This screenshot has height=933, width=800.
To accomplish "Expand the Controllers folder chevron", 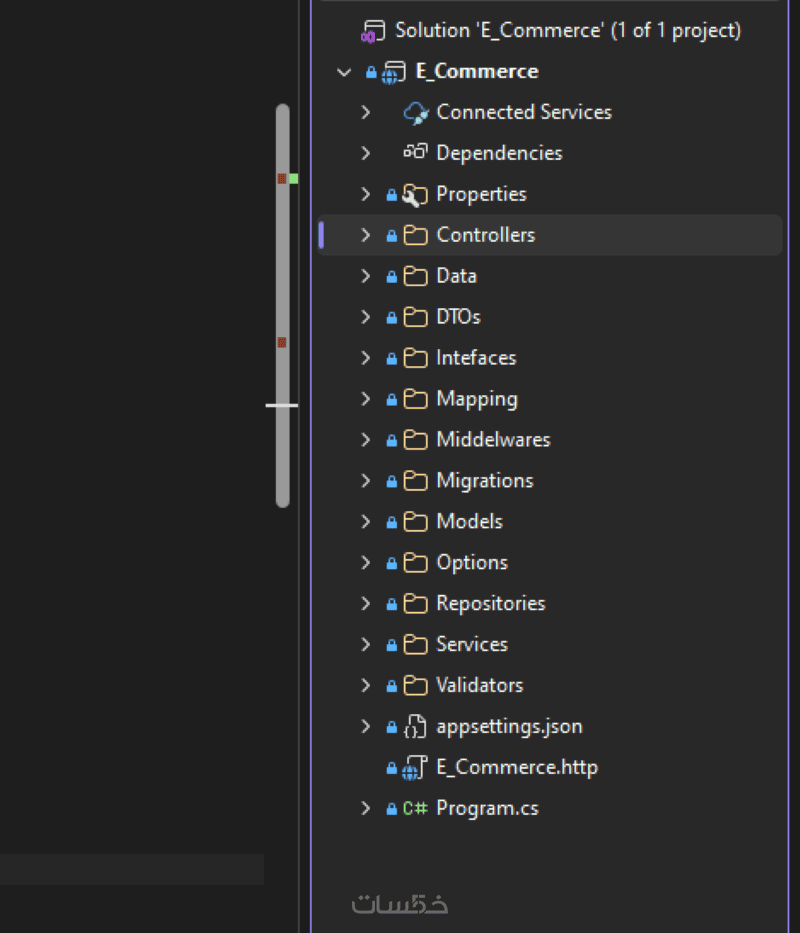I will [x=365, y=235].
